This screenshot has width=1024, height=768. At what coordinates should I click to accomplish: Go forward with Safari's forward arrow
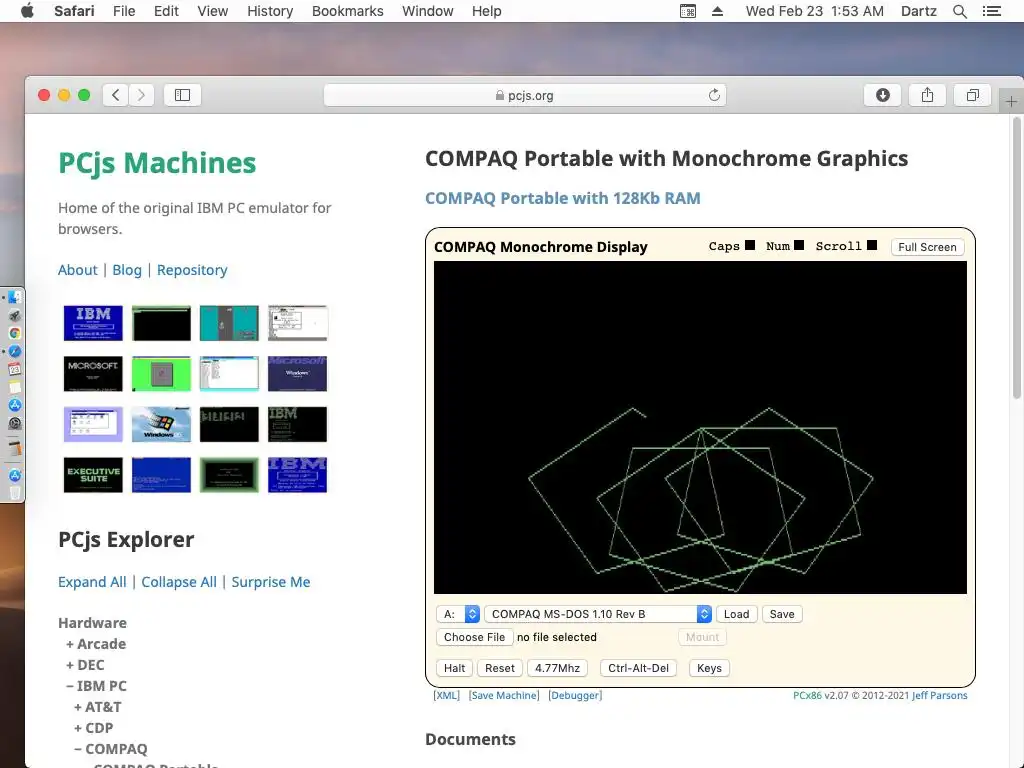[141, 95]
